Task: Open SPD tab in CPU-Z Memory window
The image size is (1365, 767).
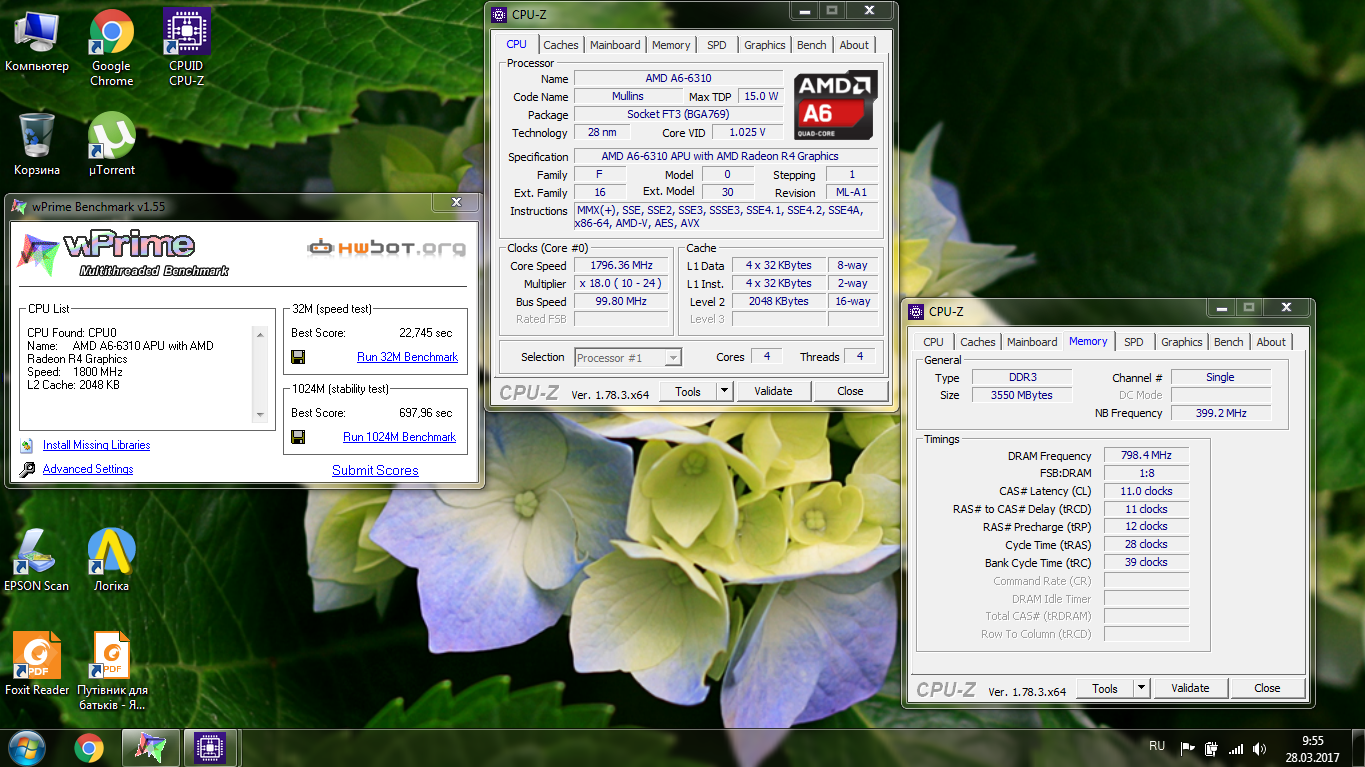Action: pos(1134,342)
